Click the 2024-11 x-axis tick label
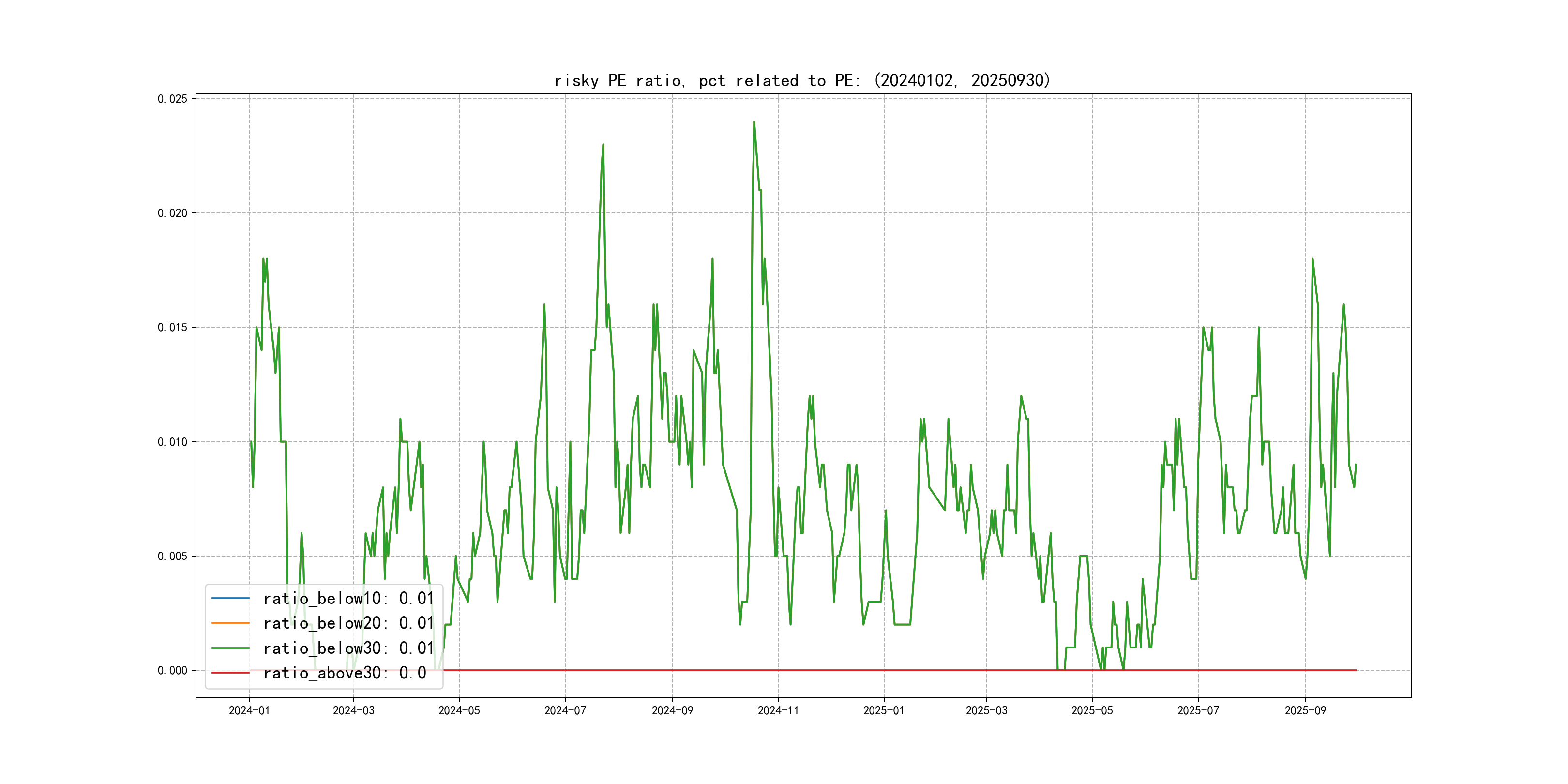Viewport: 1568px width, 784px height. pyautogui.click(x=778, y=710)
